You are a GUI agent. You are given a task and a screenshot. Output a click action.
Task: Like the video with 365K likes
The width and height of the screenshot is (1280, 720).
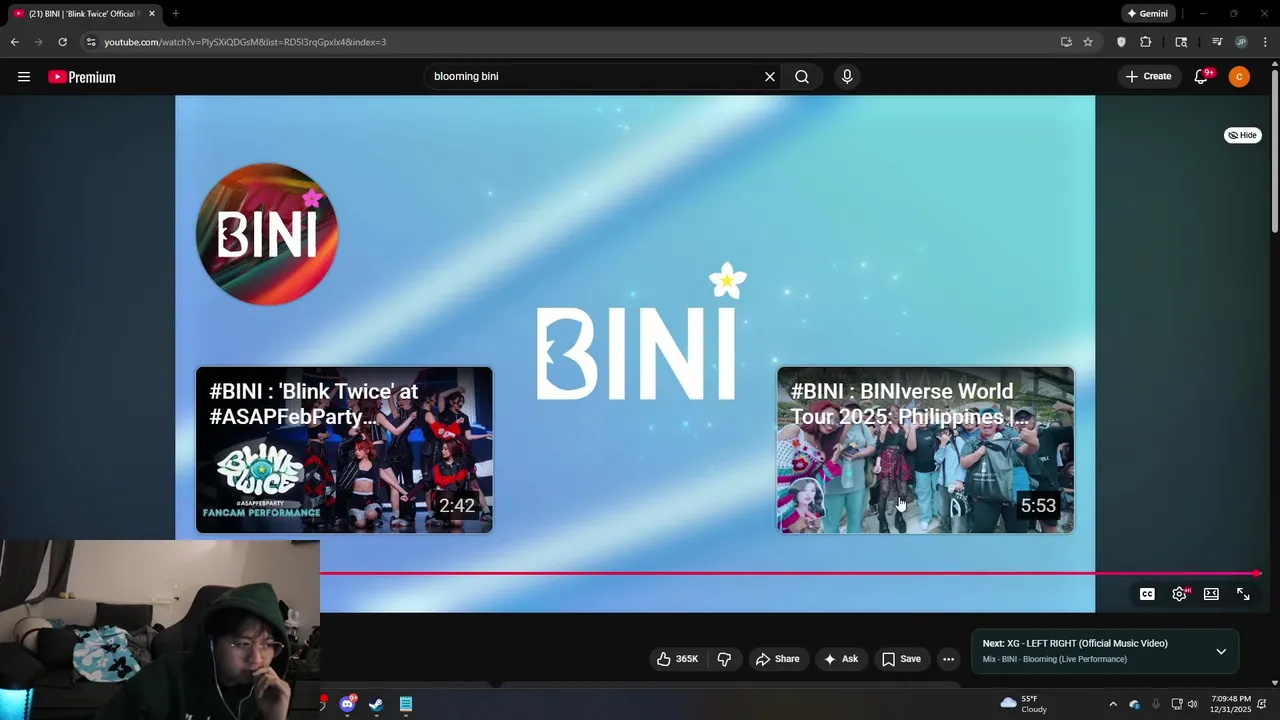(677, 659)
